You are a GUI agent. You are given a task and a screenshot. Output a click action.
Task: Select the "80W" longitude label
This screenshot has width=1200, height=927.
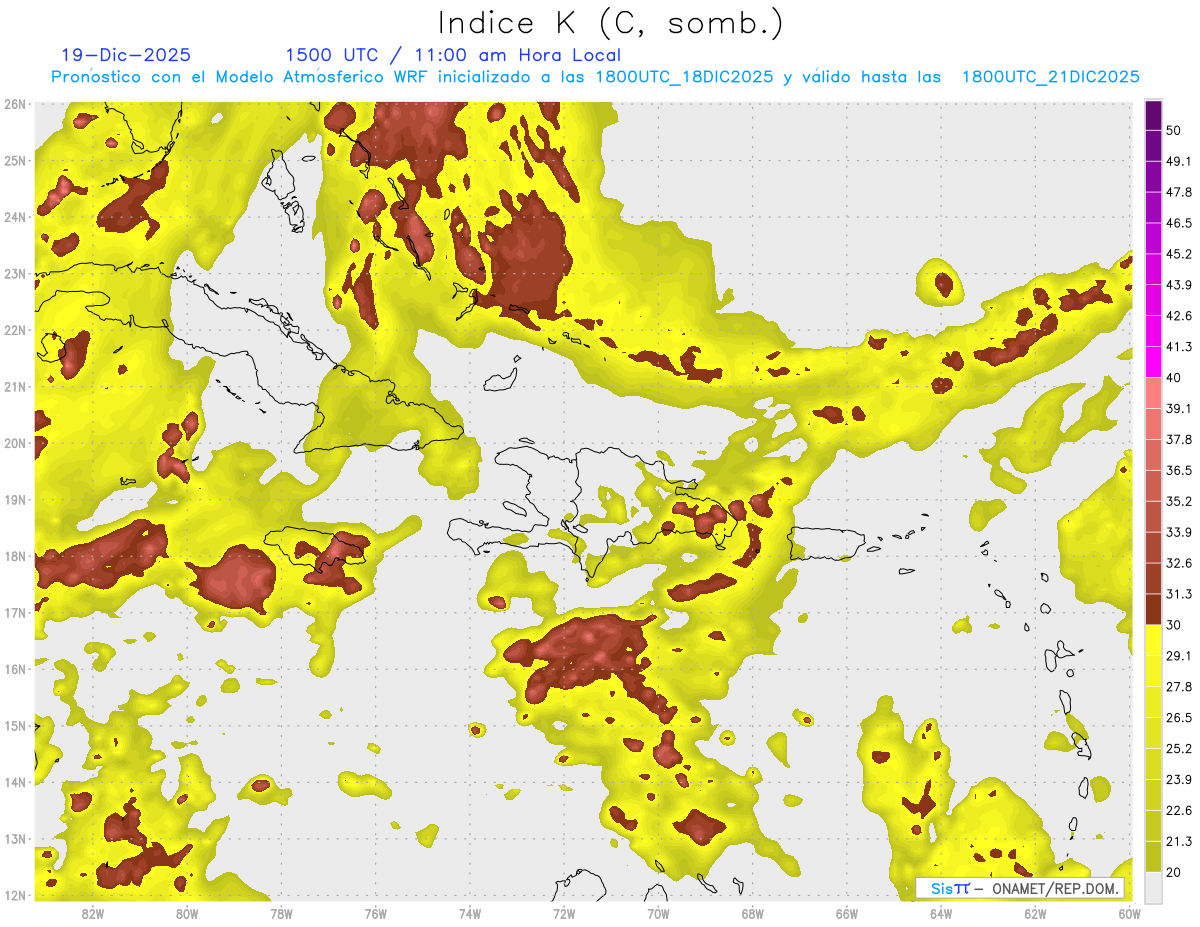[187, 914]
